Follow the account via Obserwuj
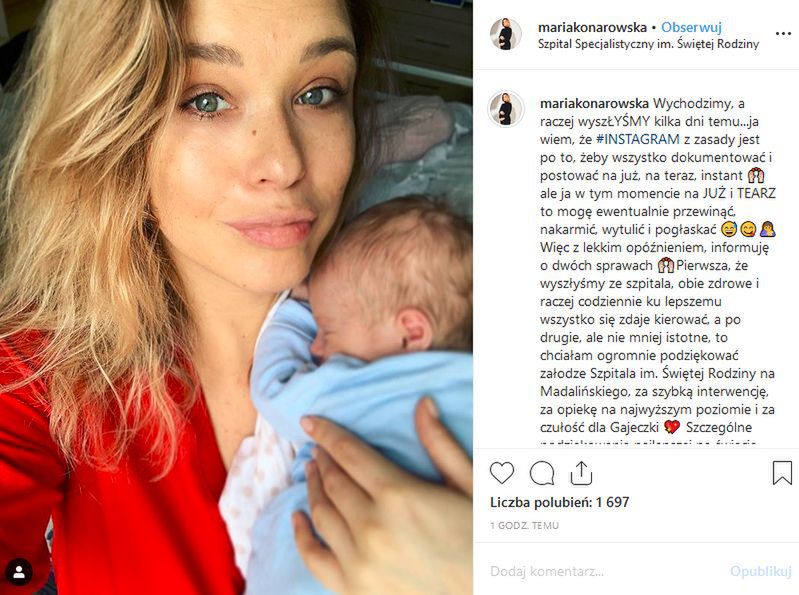 [691, 28]
